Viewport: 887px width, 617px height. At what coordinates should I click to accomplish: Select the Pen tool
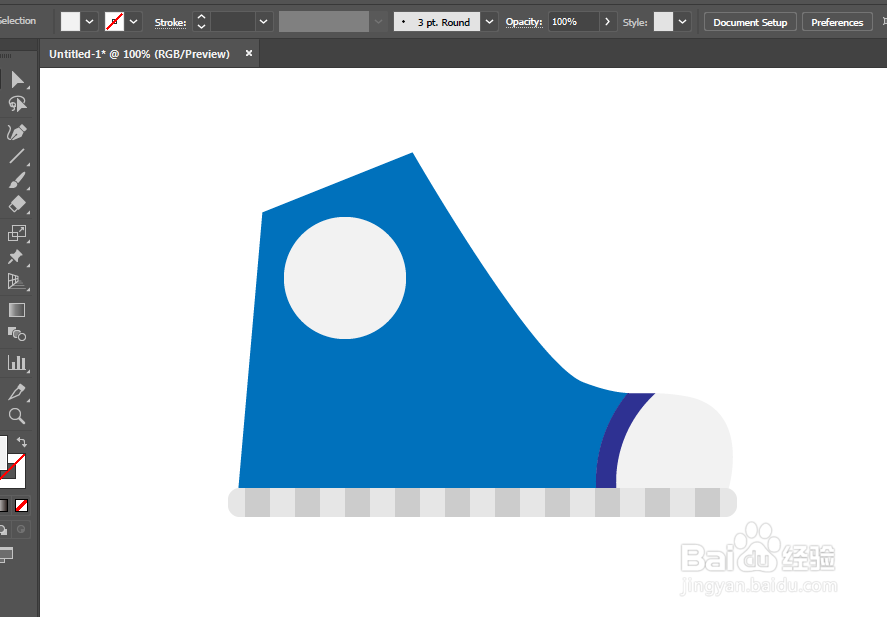tap(17, 132)
